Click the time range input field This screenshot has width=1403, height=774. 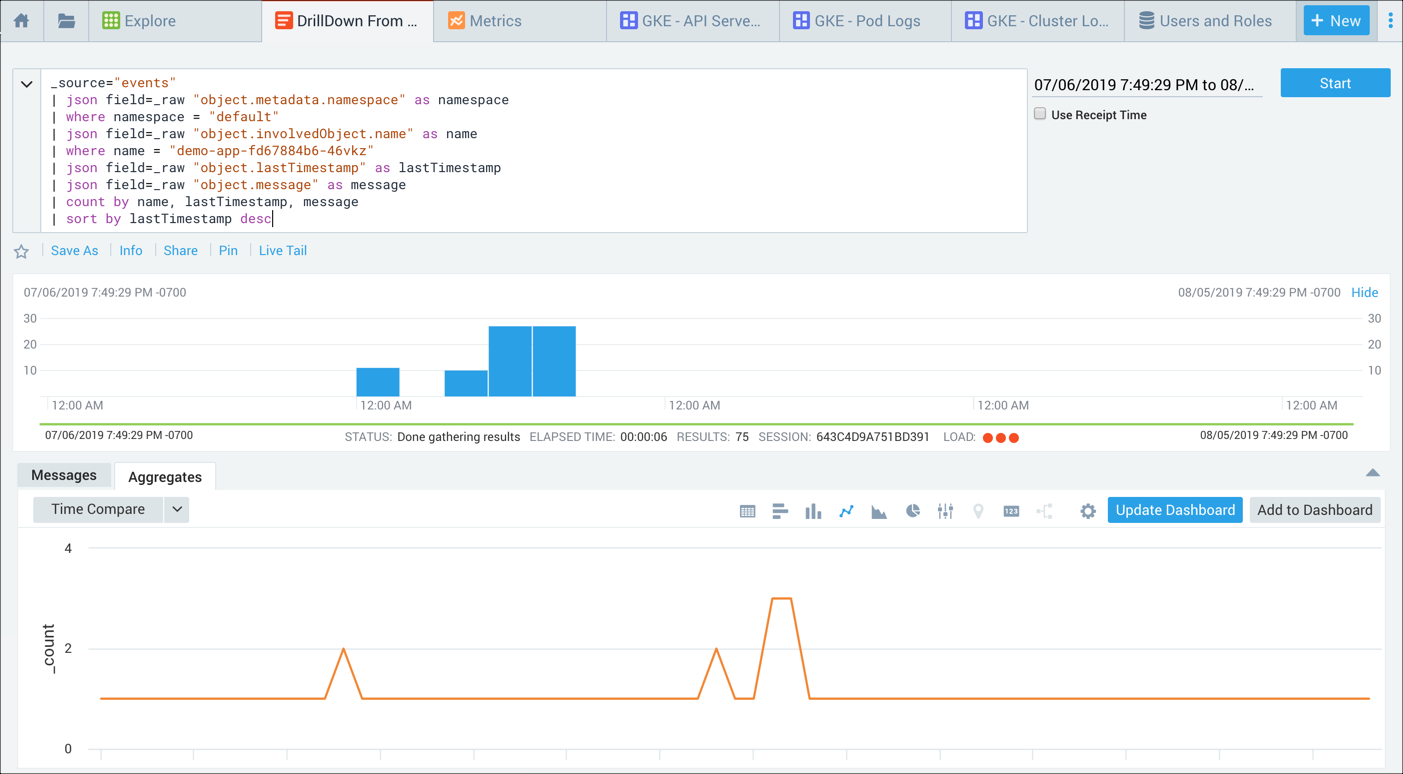pos(1146,85)
